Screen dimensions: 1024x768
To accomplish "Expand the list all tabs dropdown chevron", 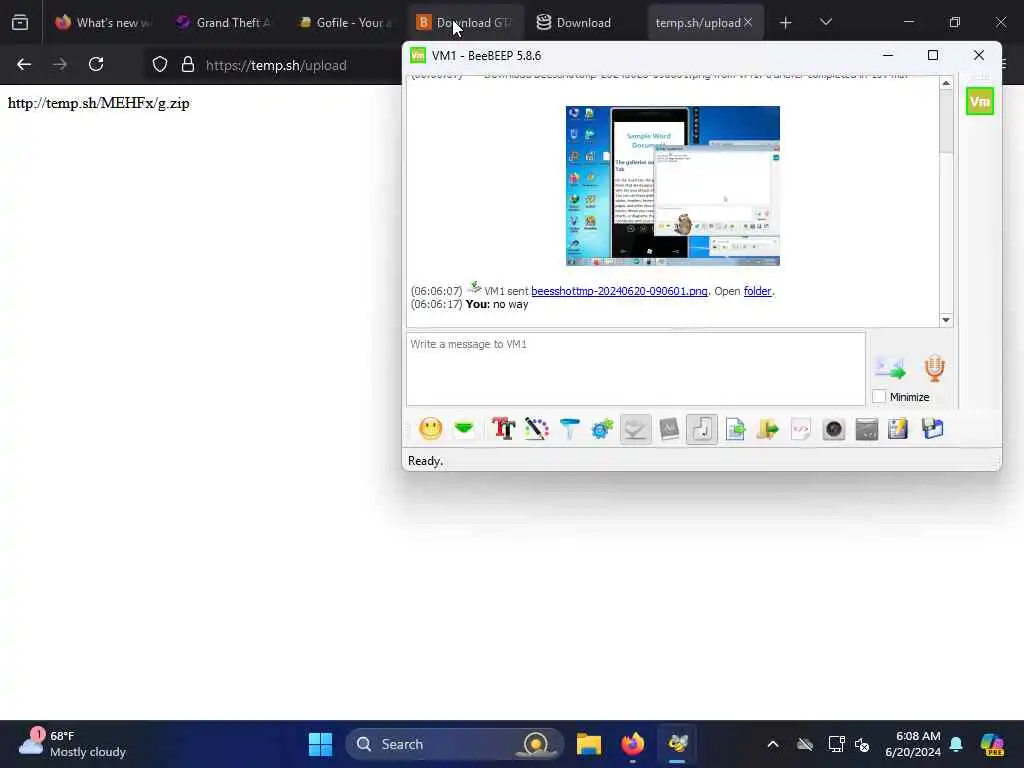I will [x=826, y=23].
